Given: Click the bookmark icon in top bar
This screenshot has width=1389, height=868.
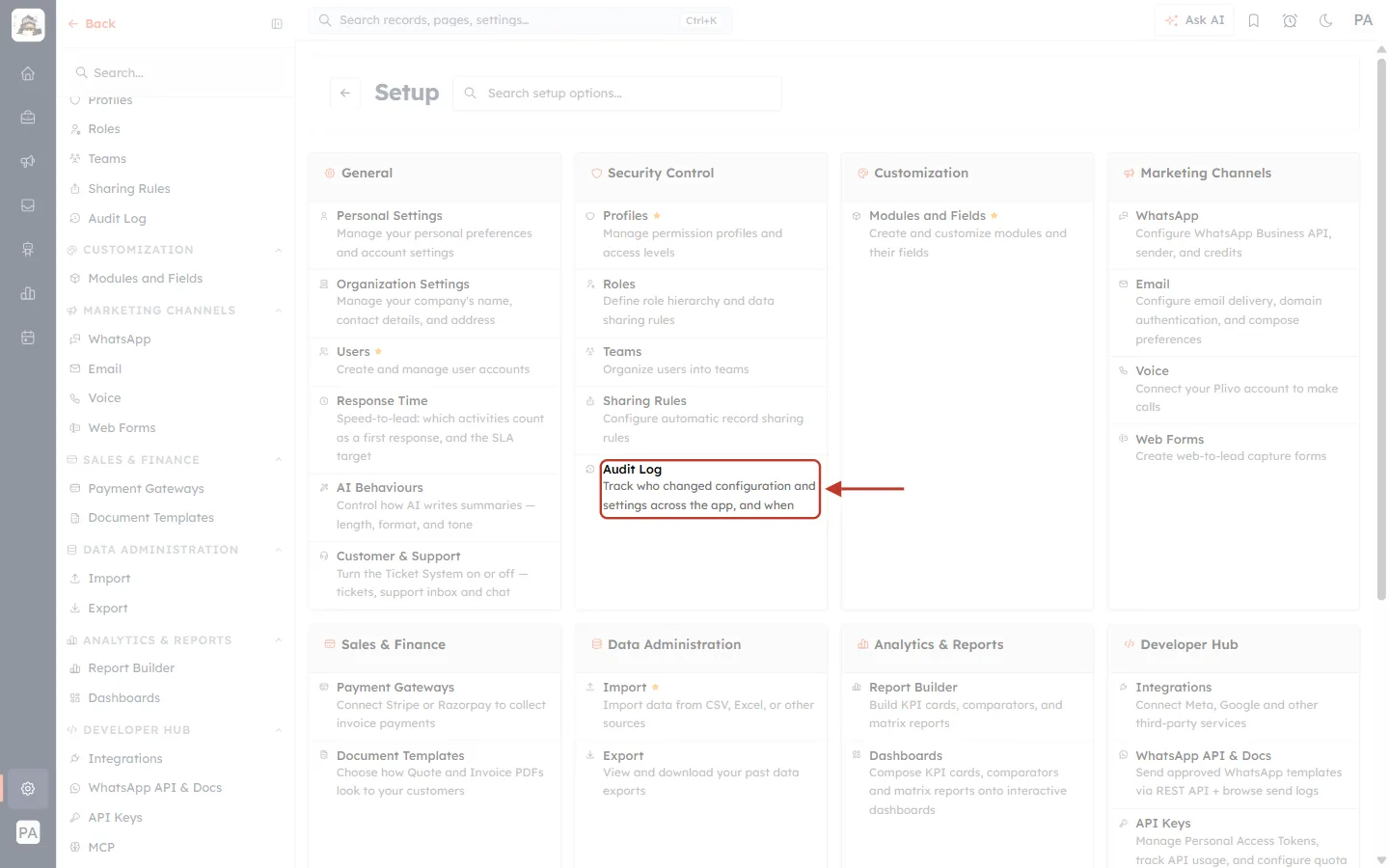Looking at the screenshot, I should pyautogui.click(x=1254, y=20).
